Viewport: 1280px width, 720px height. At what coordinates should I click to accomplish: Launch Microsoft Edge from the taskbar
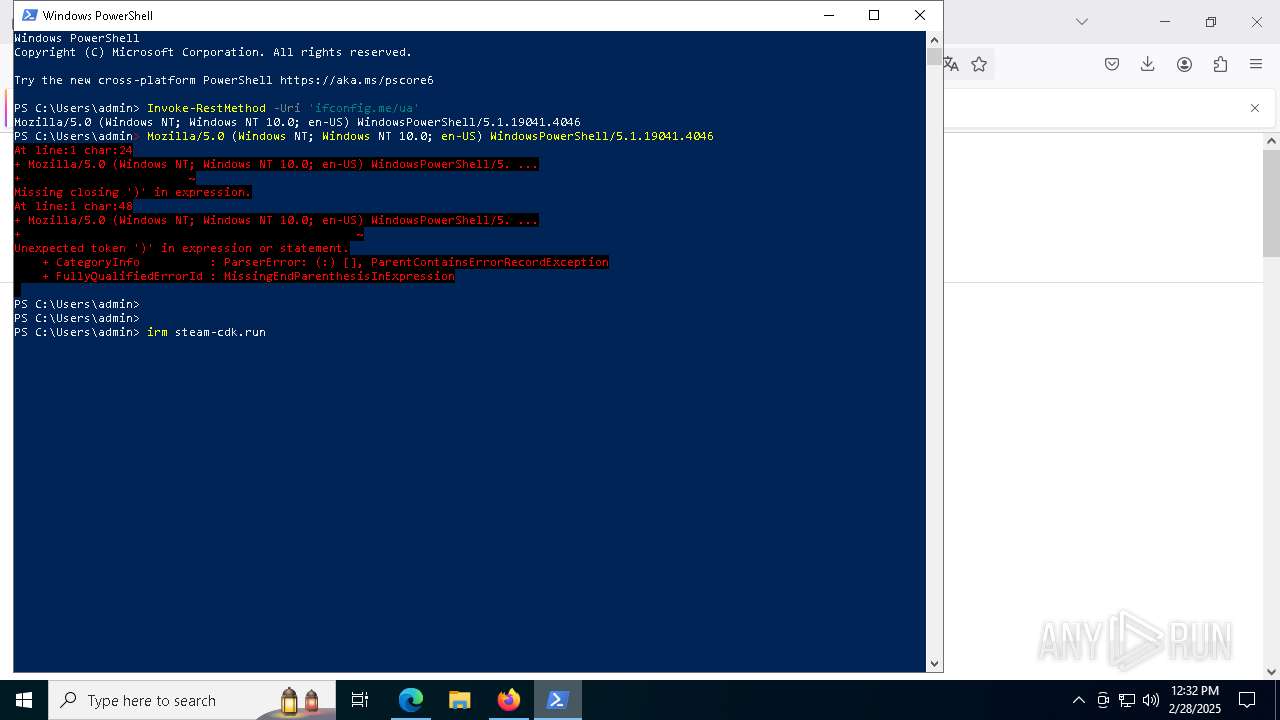point(411,700)
